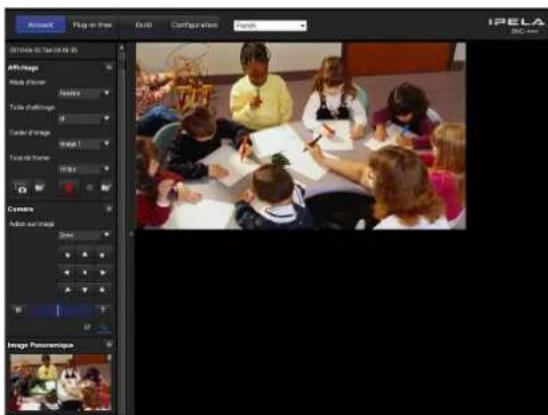The width and height of the screenshot is (548, 415).
Task: Click the side panel collapse handle
Action: (x=131, y=234)
